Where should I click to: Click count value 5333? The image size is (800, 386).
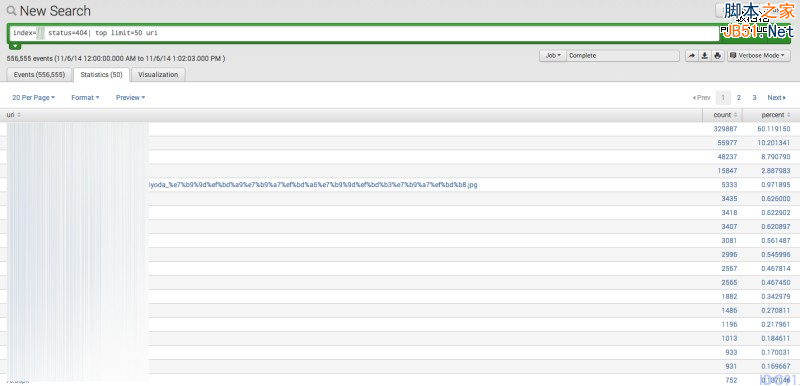click(729, 185)
